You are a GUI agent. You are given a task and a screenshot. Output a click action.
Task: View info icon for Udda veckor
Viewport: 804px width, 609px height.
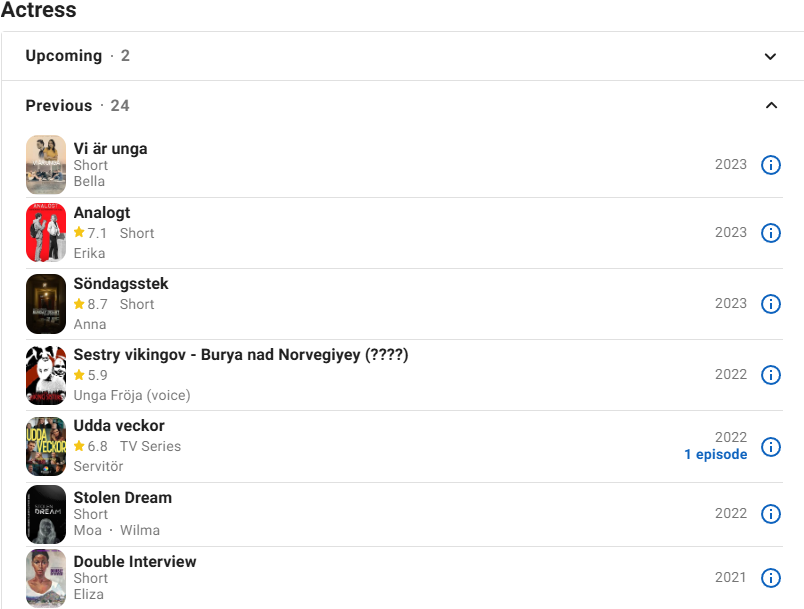pyautogui.click(x=770, y=446)
